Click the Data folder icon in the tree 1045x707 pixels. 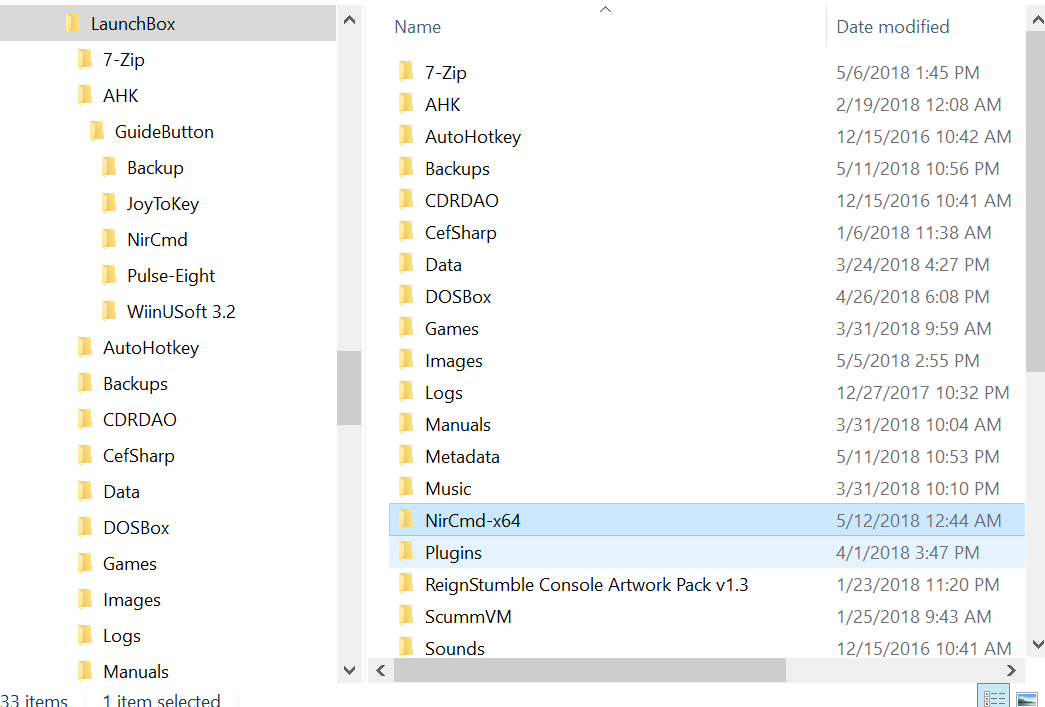coord(85,492)
